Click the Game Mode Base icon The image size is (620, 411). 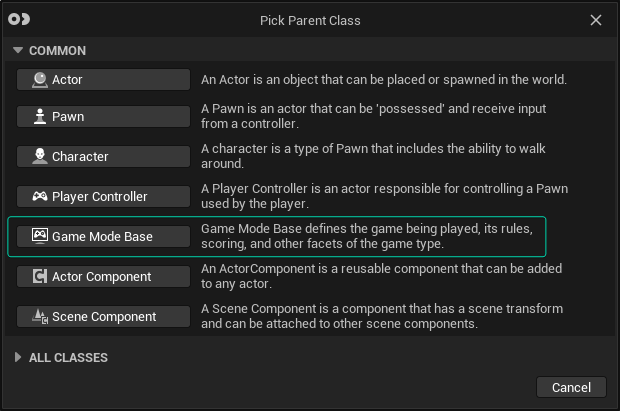coord(40,236)
